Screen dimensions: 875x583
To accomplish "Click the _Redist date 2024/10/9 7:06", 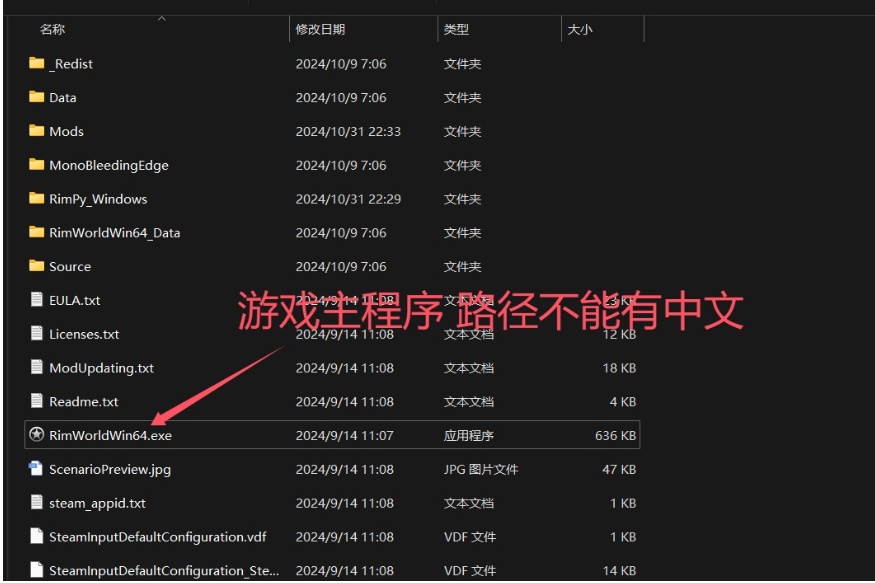I will tap(341, 64).
